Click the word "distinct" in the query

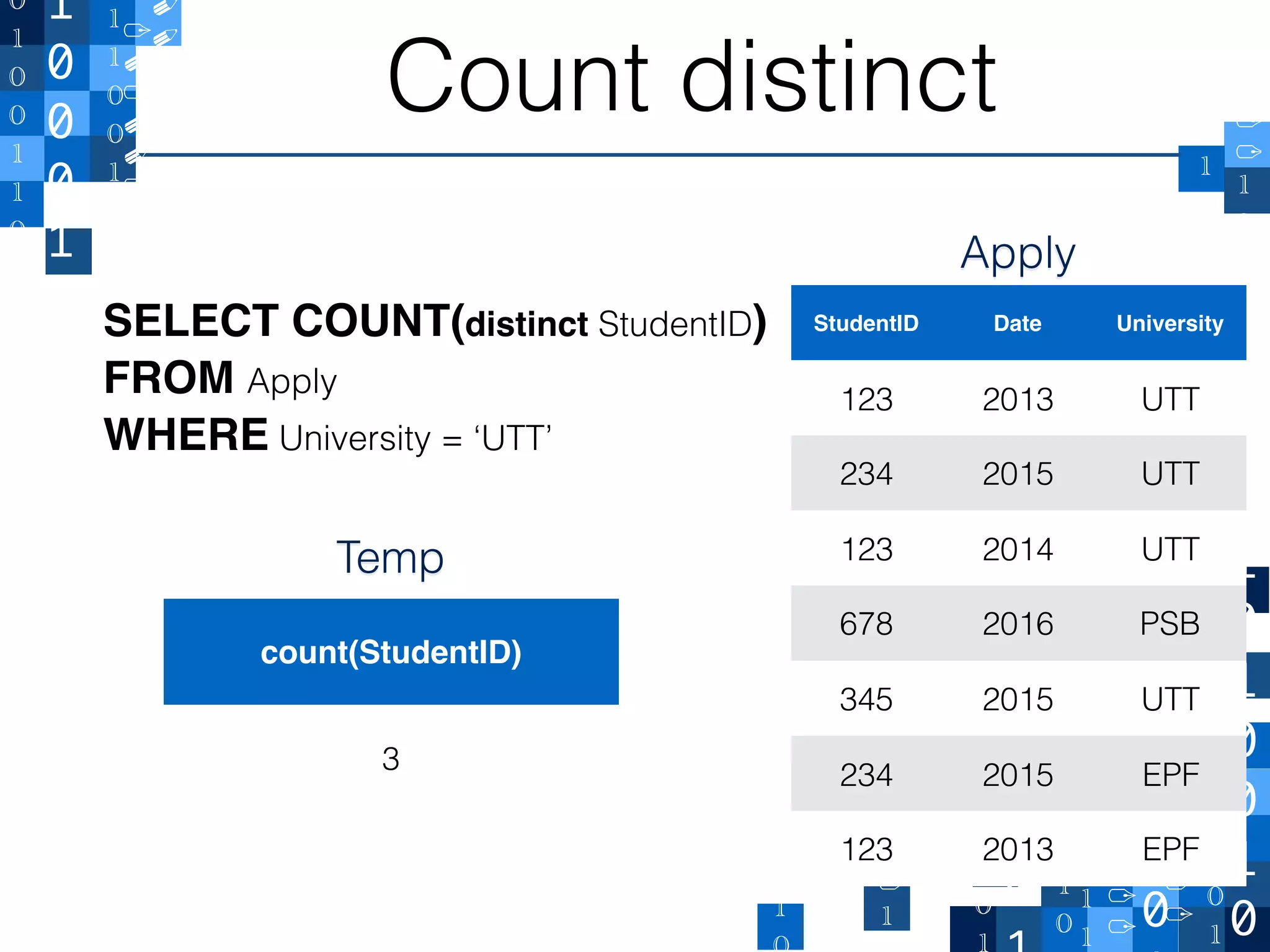pos(526,324)
